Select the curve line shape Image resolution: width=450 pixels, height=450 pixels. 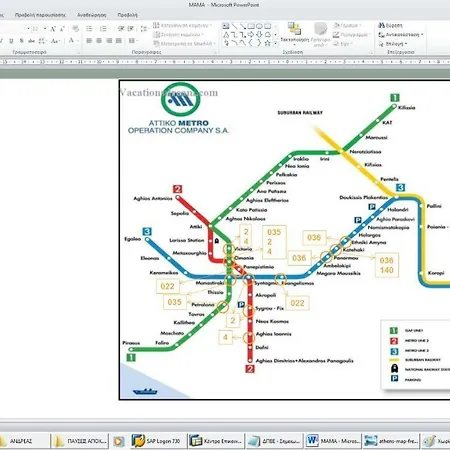coord(243,43)
